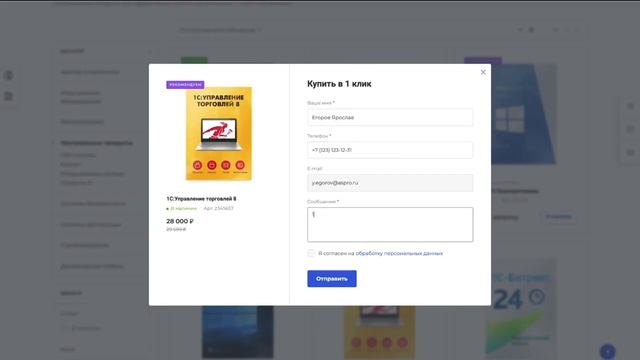Tick the personal data consent checkbox
Viewport: 640px width, 360px height.
click(311, 253)
